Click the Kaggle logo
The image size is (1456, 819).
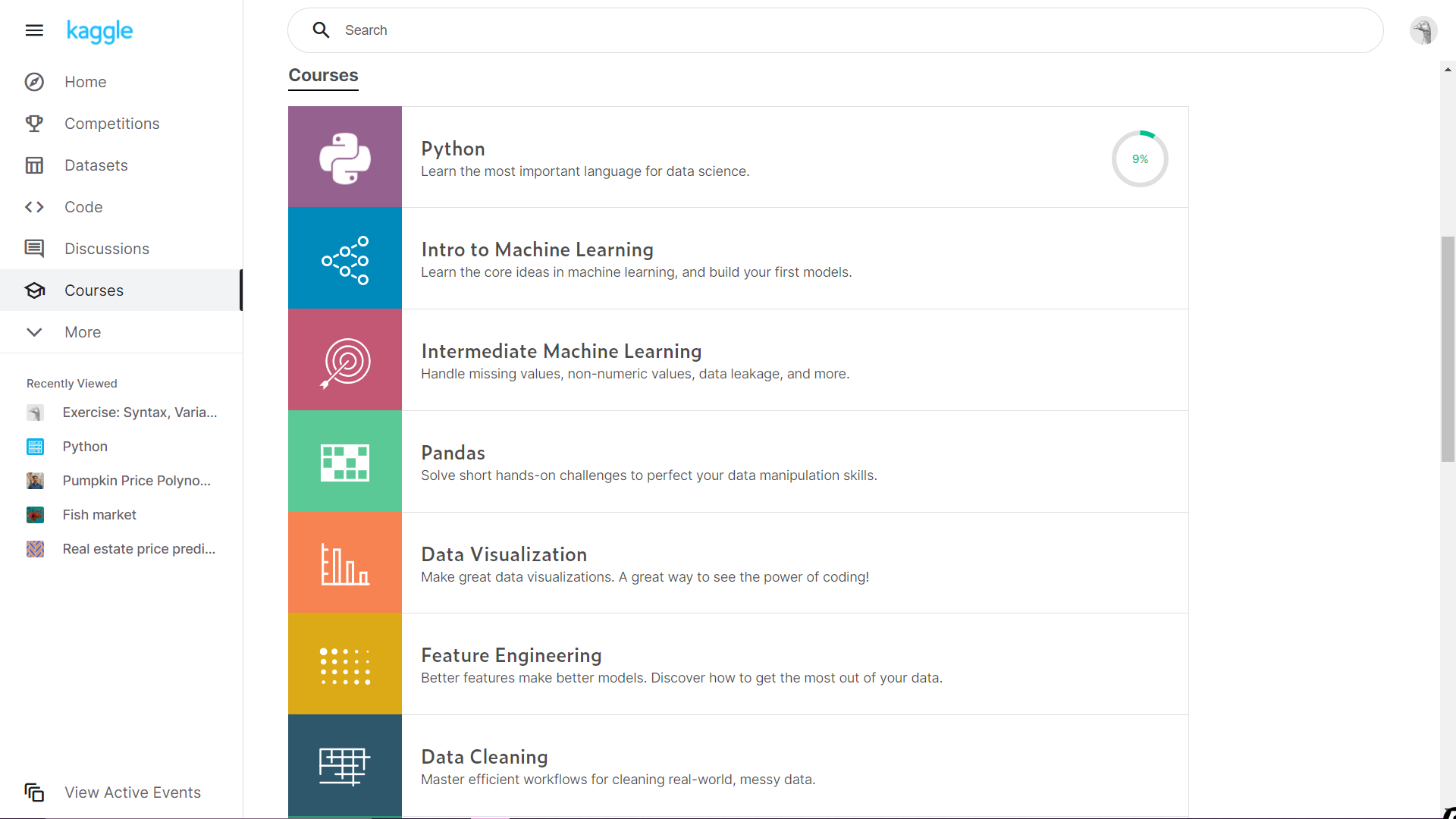99,31
